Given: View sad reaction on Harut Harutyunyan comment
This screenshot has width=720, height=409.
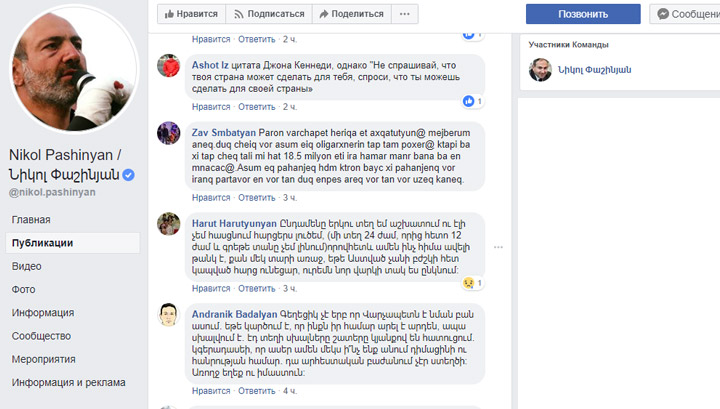Looking at the screenshot, I should click(472, 283).
